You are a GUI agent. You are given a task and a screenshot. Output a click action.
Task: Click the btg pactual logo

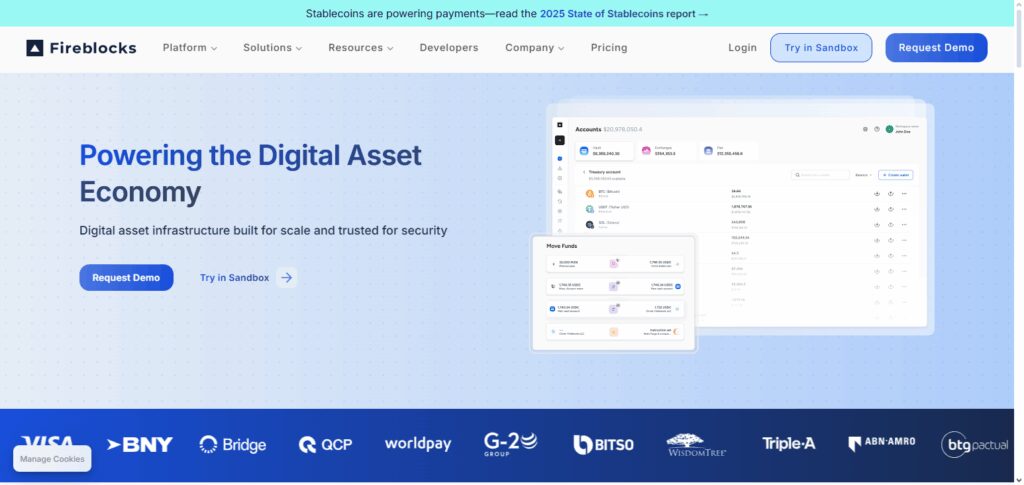975,445
